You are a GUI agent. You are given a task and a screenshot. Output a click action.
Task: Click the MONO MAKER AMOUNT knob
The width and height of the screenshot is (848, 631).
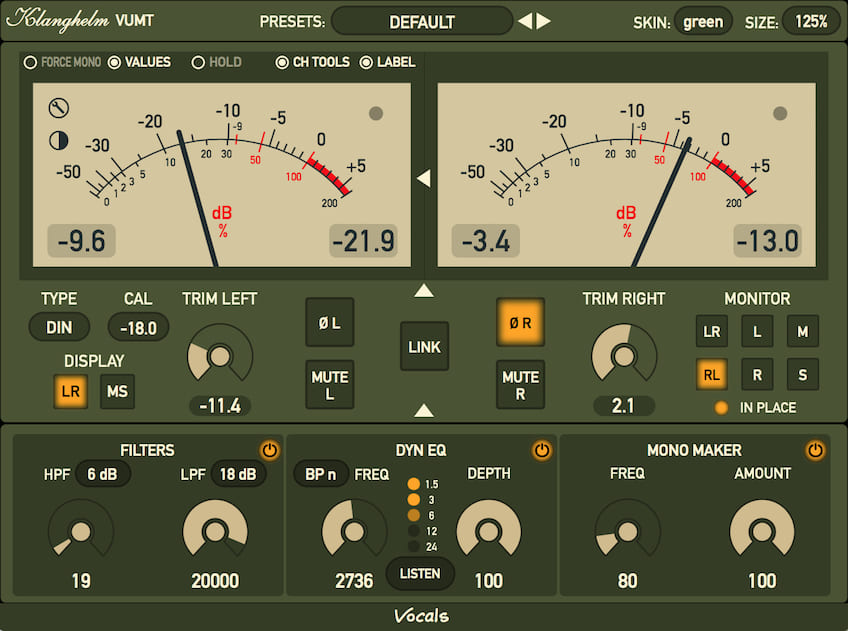(761, 532)
